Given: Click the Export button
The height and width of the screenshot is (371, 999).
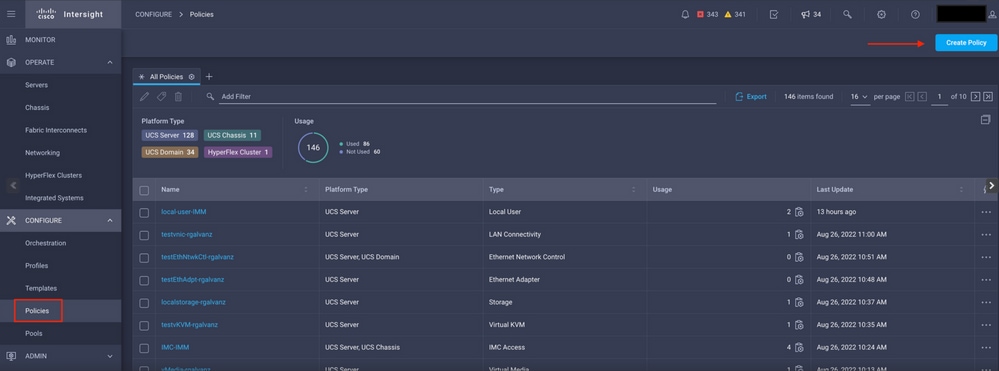Looking at the screenshot, I should 751,97.
